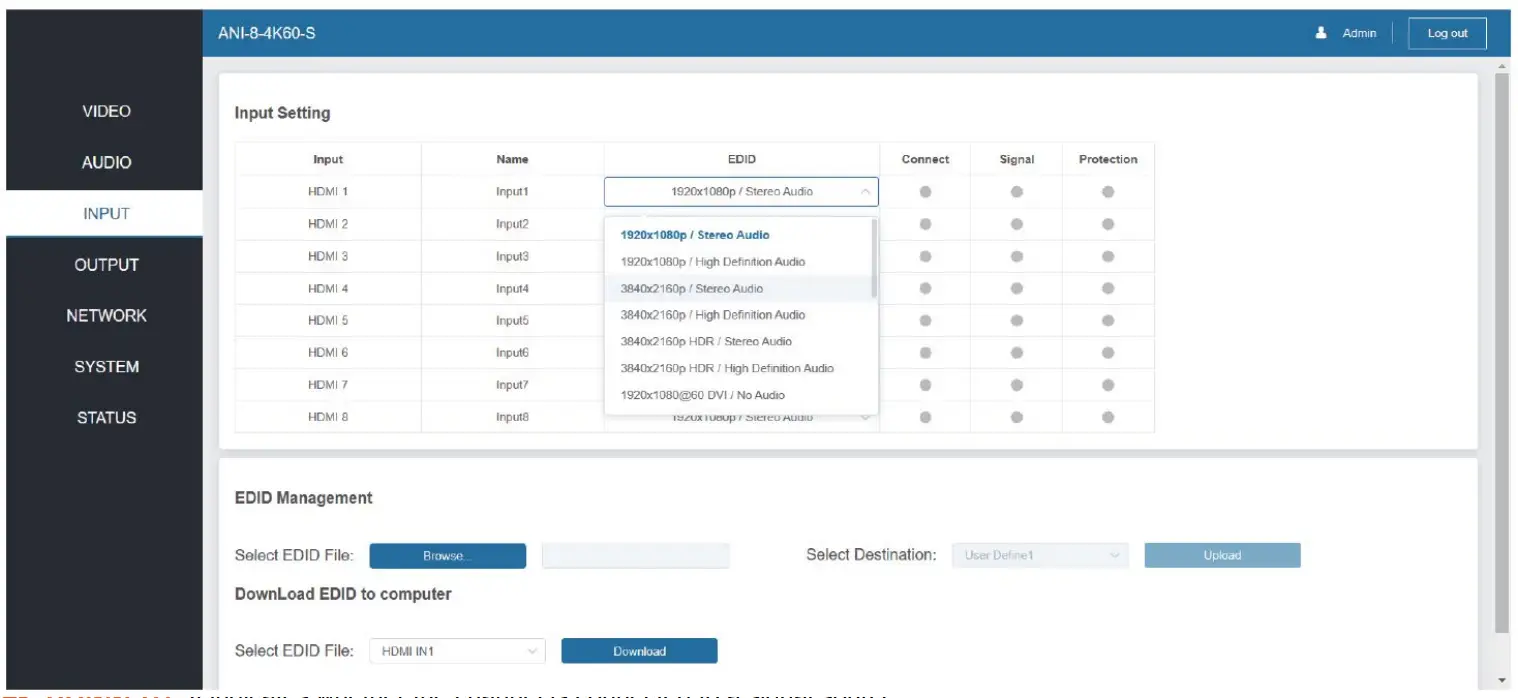Click HDMI 1 Connect status indicator
Image resolution: width=1518 pixels, height=698 pixels.
tap(925, 191)
